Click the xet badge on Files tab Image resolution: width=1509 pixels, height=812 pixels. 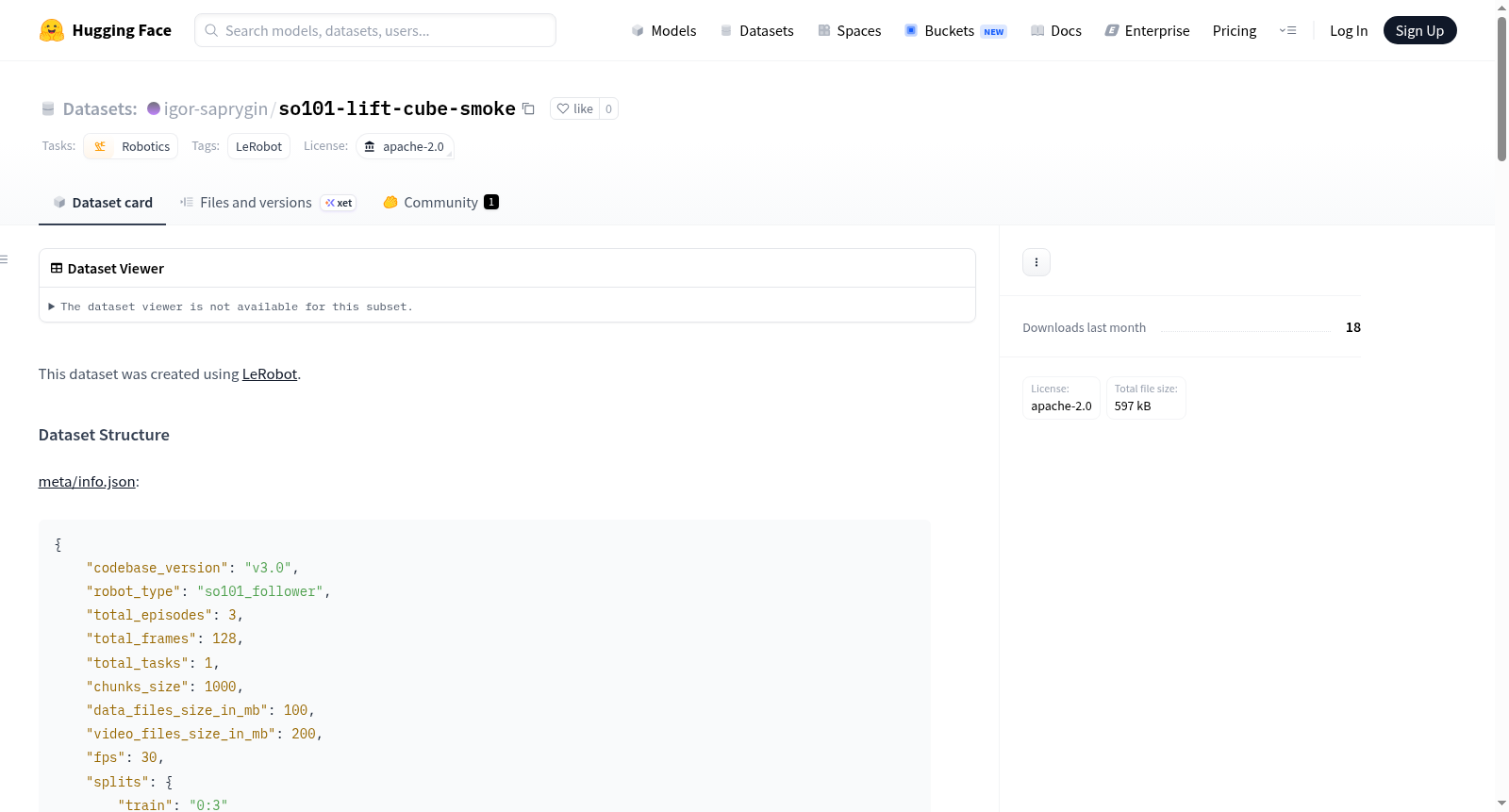(339, 203)
